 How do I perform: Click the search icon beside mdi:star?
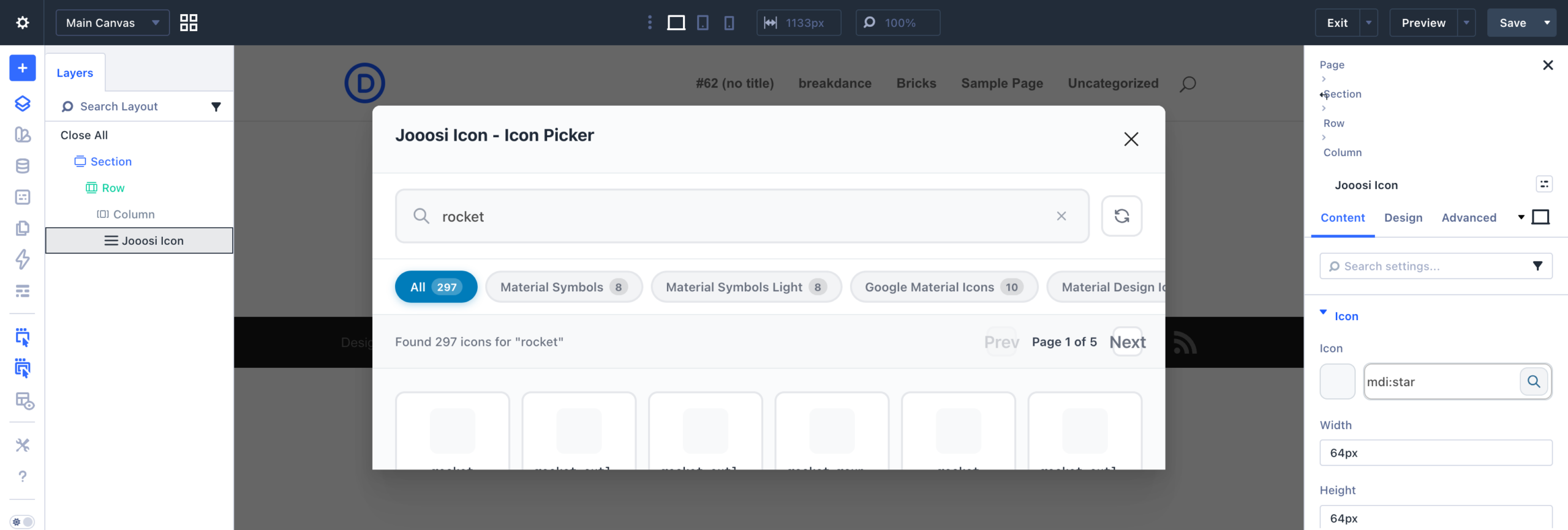pos(1534,382)
